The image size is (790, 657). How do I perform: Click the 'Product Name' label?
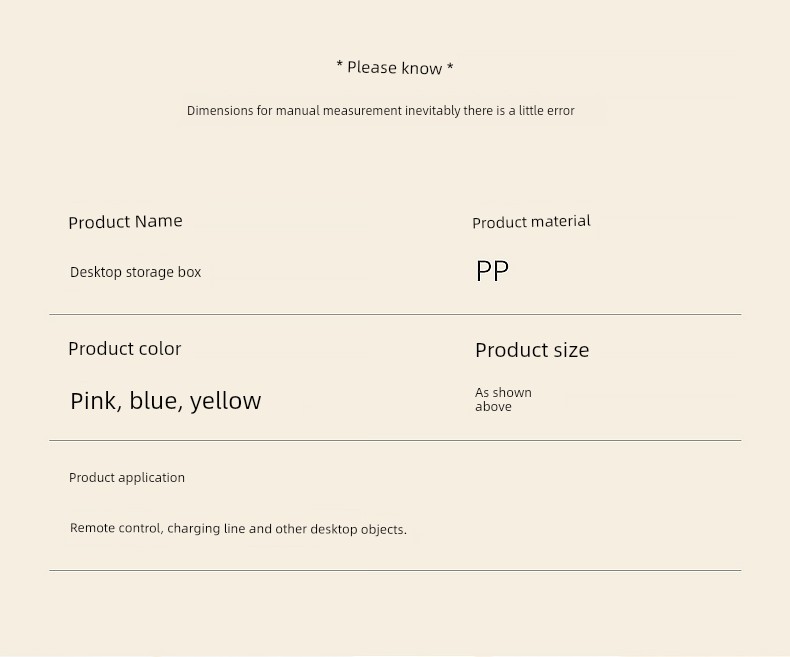(125, 222)
